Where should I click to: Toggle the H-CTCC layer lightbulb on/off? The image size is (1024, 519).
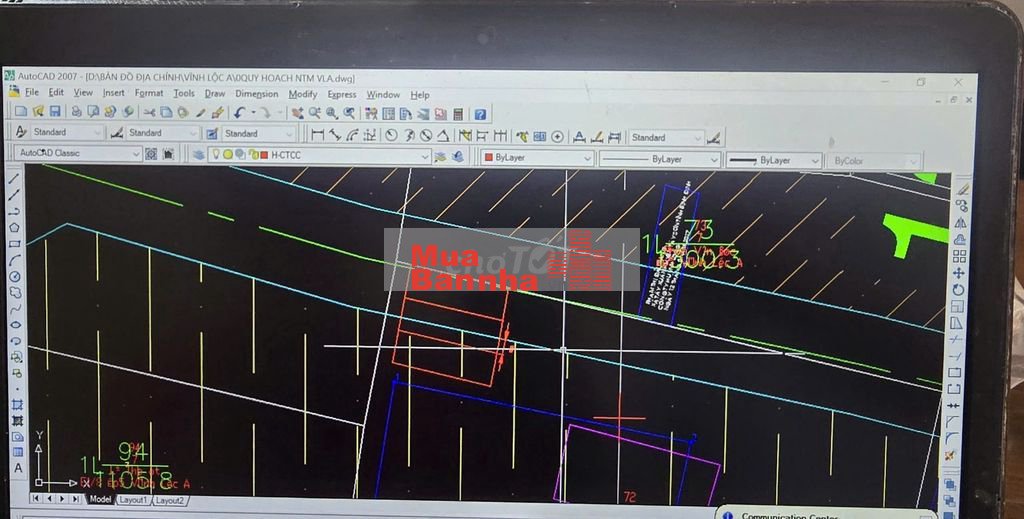click(x=214, y=155)
